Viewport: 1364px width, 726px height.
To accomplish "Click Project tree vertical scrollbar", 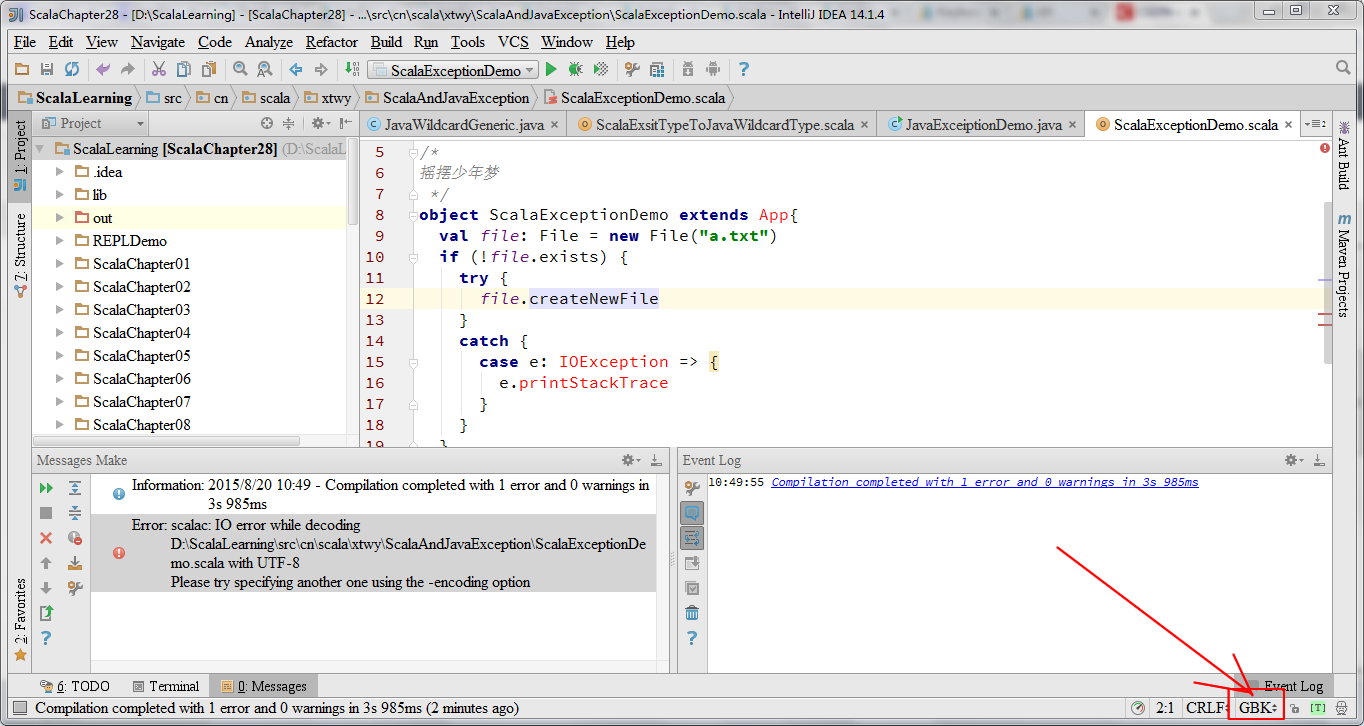I will pyautogui.click(x=353, y=183).
